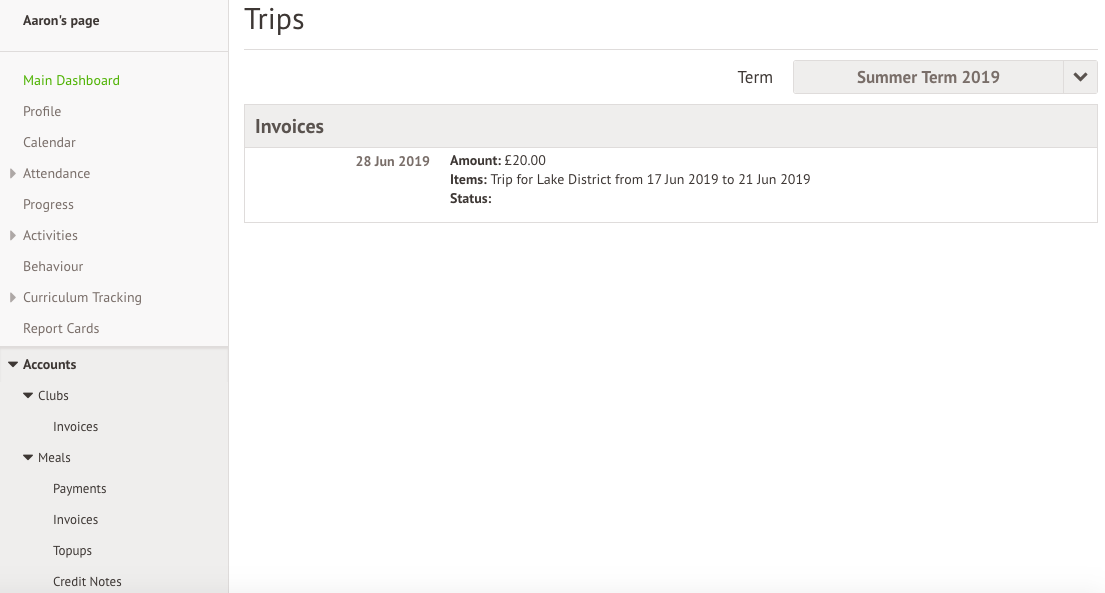Image resolution: width=1105 pixels, height=593 pixels.
Task: Open Invoices under Meals
Action: click(x=76, y=520)
